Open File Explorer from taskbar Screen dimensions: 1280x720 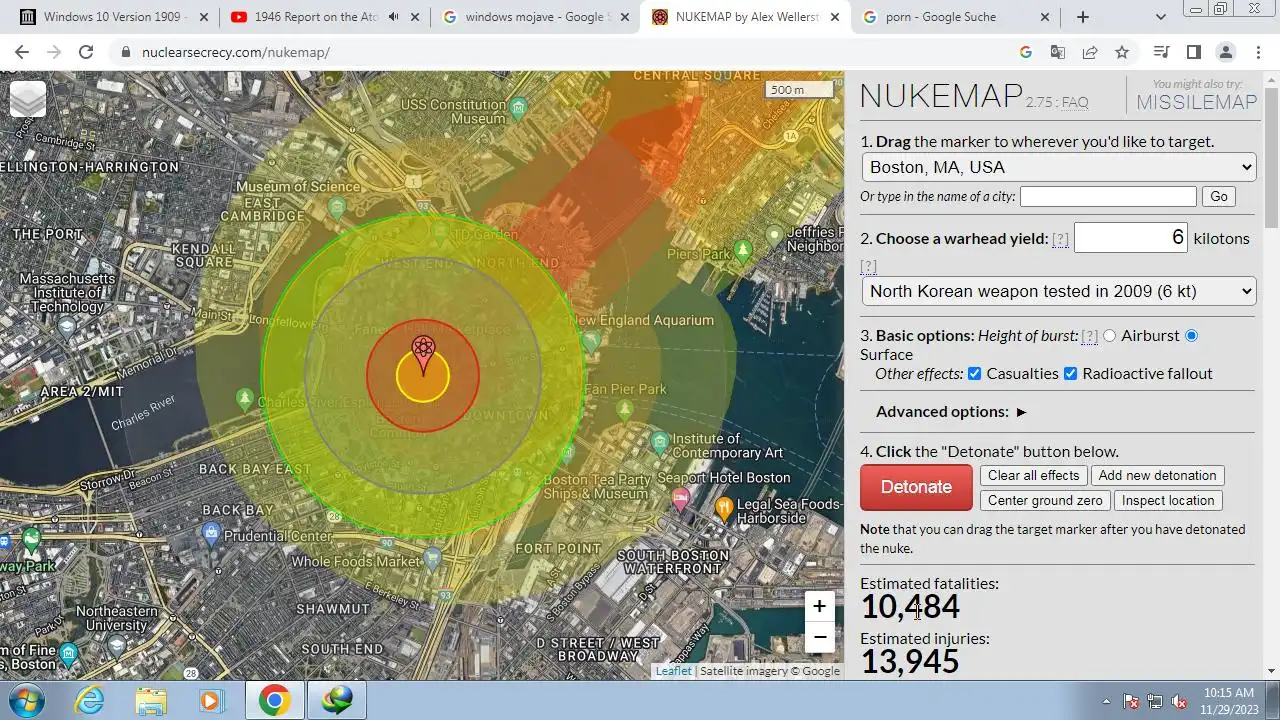(x=151, y=700)
